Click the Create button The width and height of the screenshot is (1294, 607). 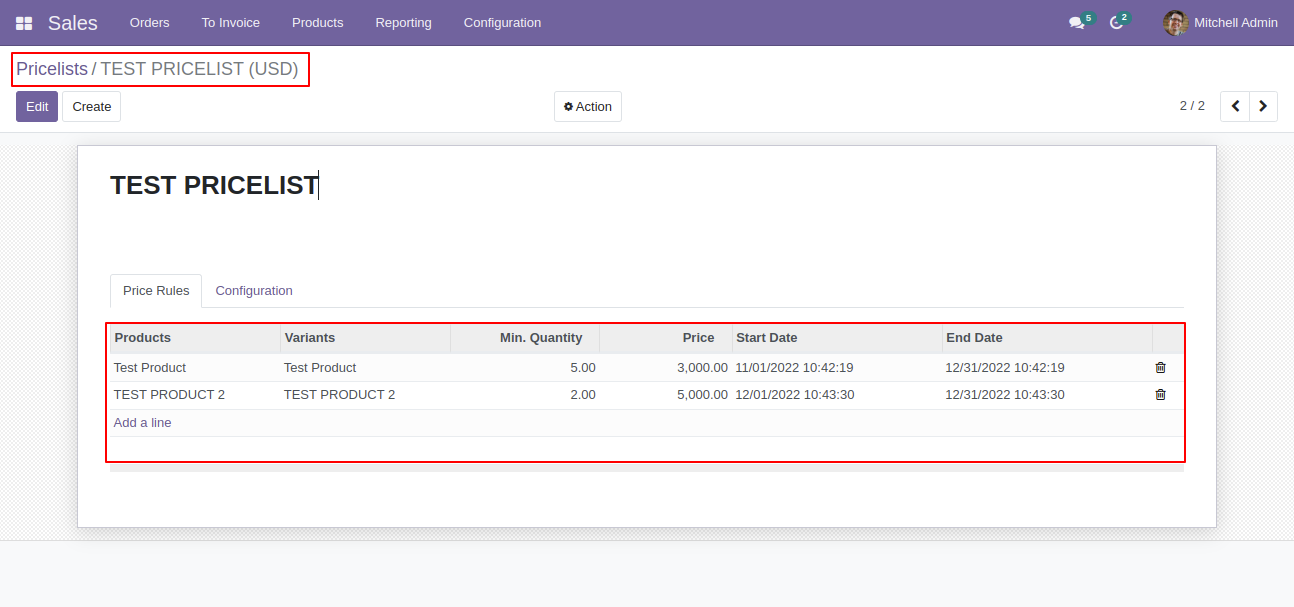point(91,106)
